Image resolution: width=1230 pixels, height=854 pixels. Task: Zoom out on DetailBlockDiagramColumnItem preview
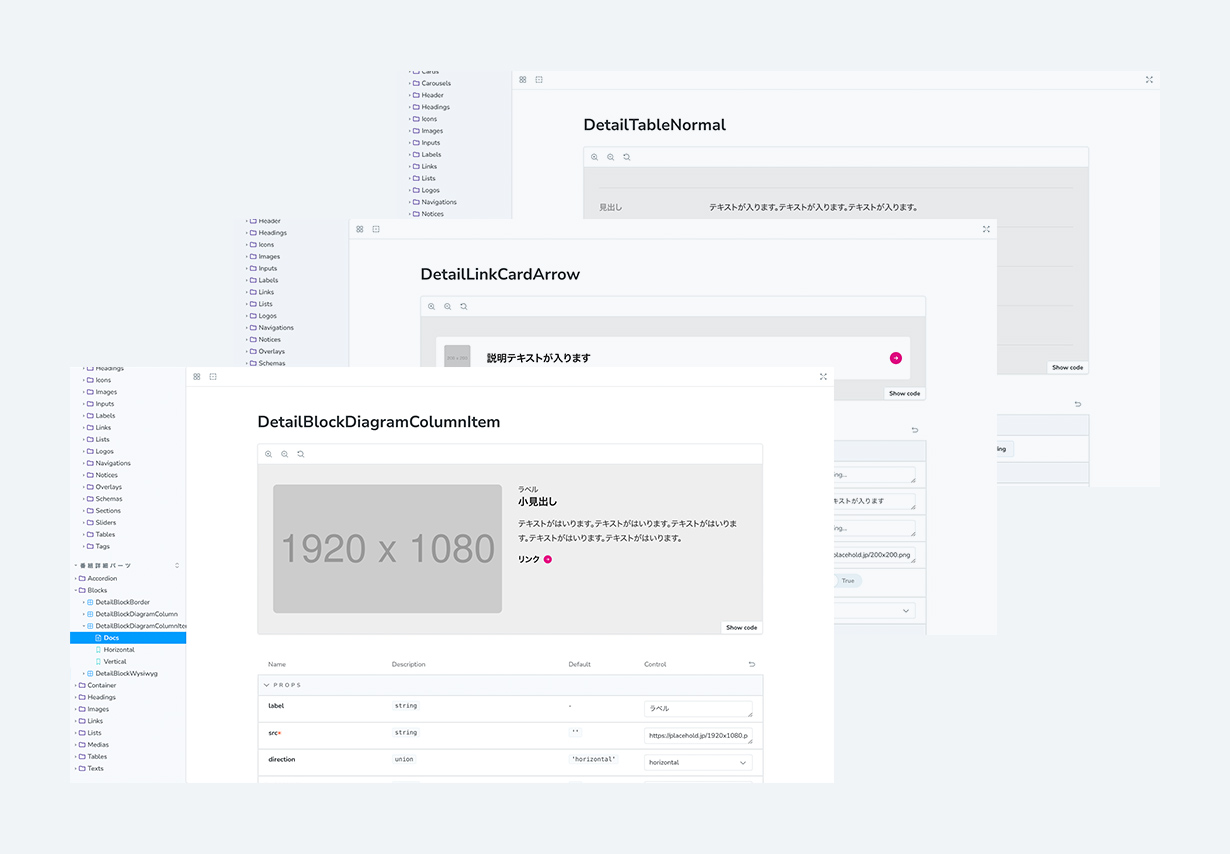coord(285,454)
